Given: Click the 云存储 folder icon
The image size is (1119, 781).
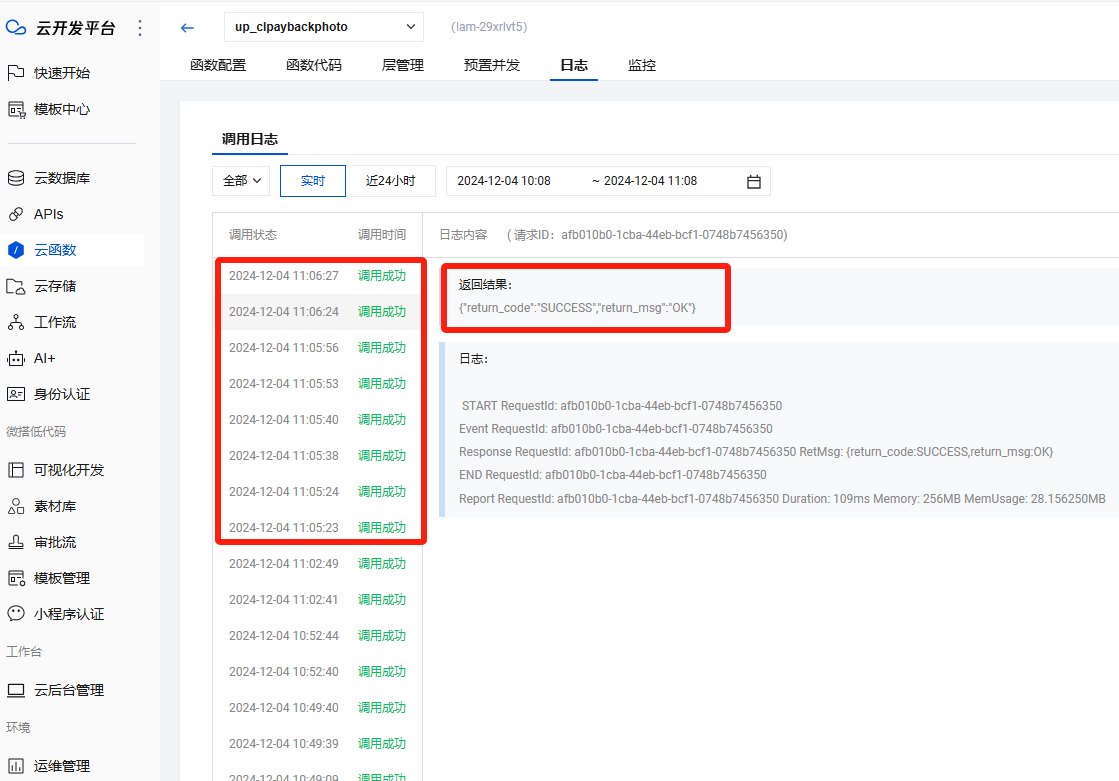Looking at the screenshot, I should [x=16, y=286].
